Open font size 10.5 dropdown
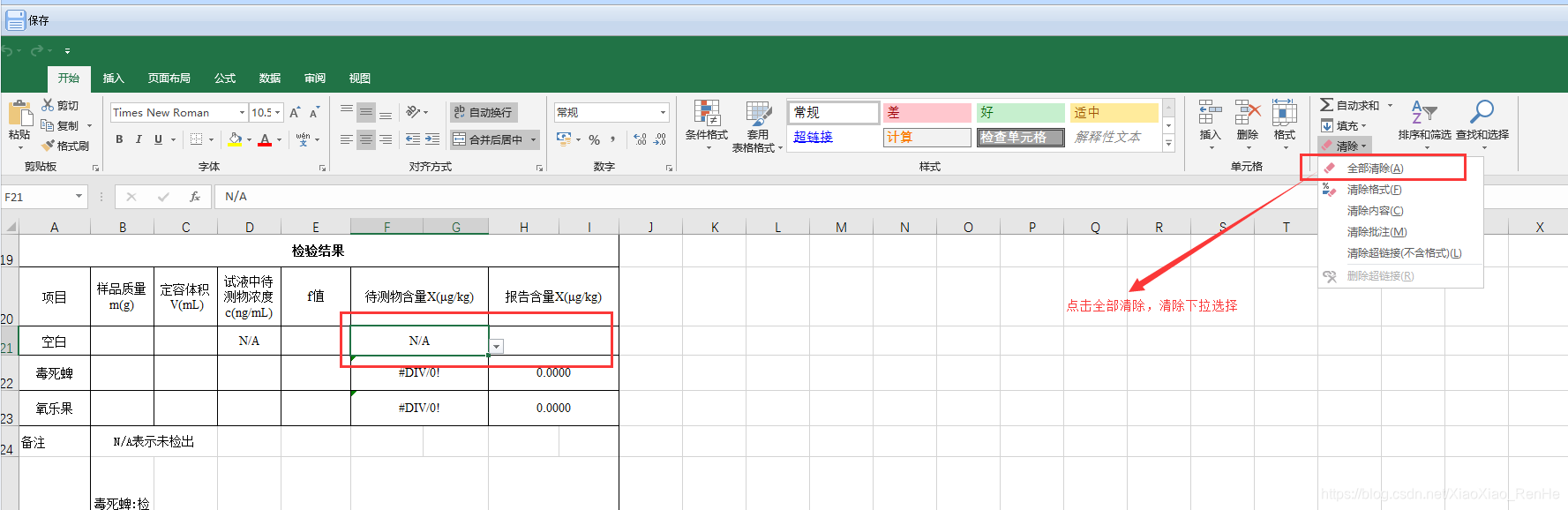Image resolution: width=1568 pixels, height=510 pixels. point(277,113)
